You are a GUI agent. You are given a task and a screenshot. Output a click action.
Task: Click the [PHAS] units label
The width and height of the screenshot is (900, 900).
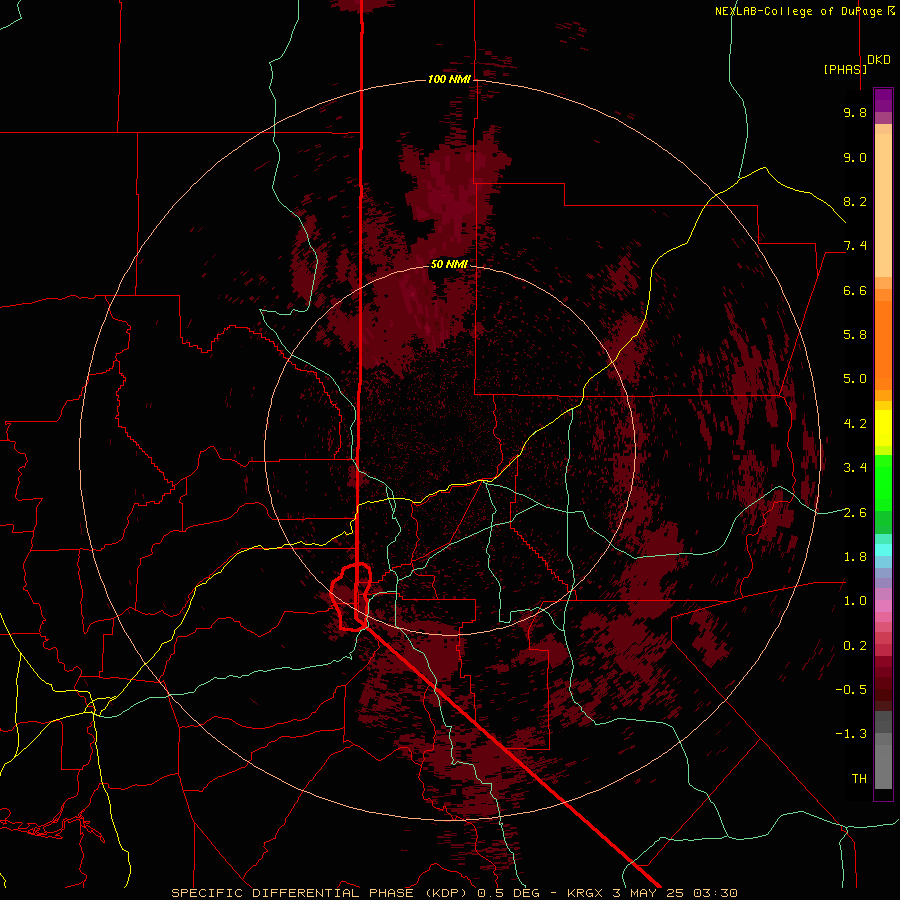tap(845, 69)
